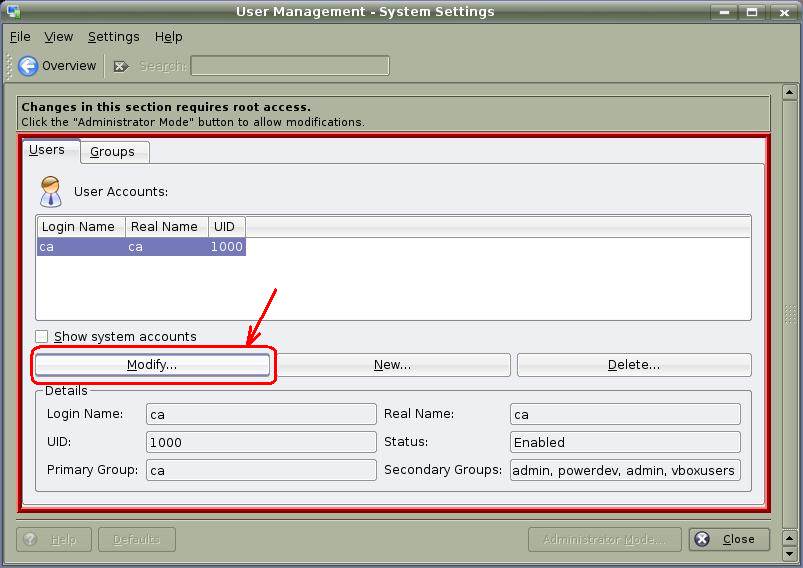Maximize the User Management window
The height and width of the screenshot is (568, 803).
[x=753, y=12]
